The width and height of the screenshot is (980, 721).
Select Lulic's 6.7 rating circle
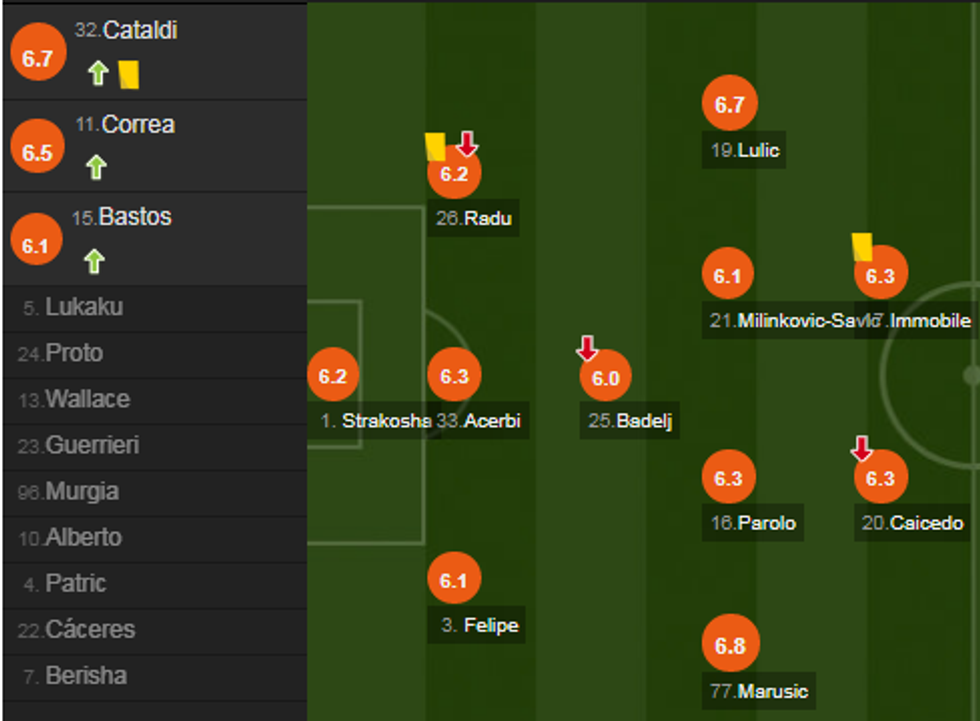(x=730, y=104)
